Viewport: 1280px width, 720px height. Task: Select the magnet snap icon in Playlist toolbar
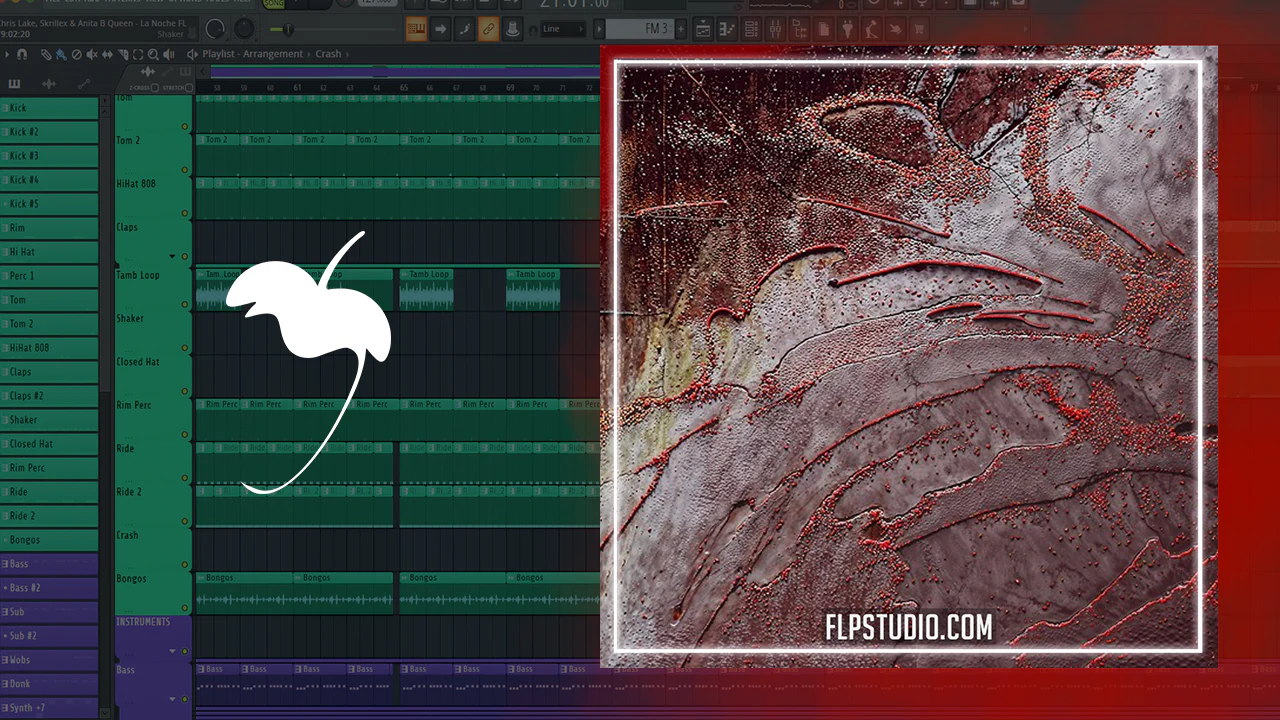[x=22, y=54]
